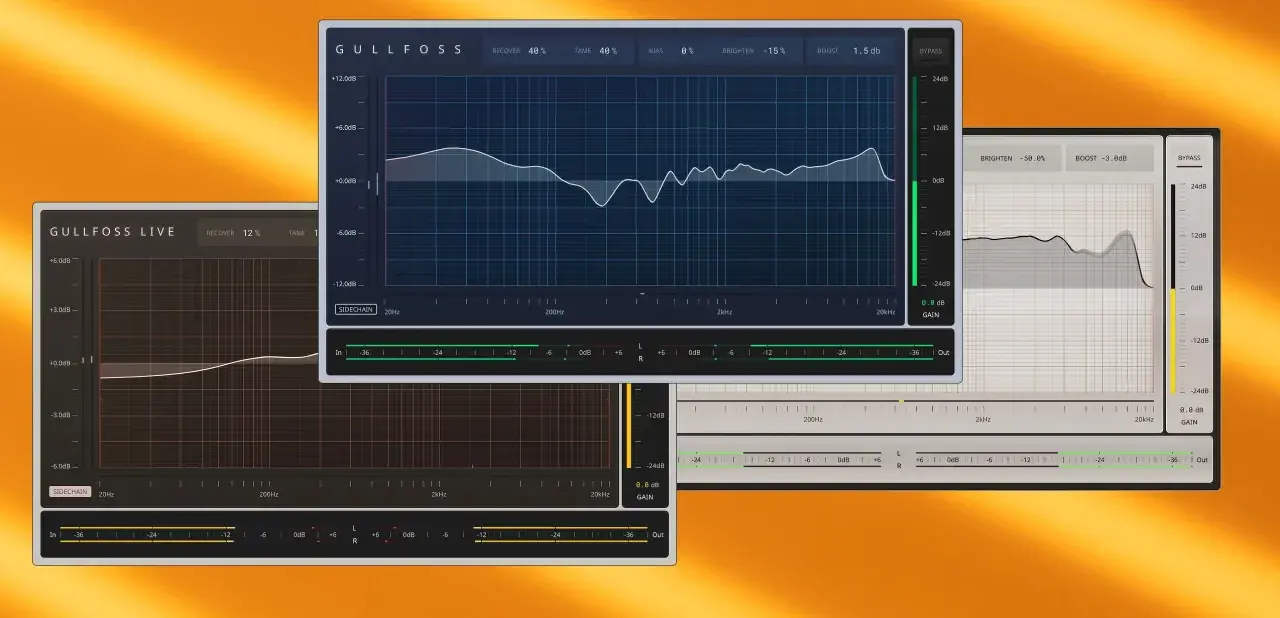Click the Boost -3.0dB control in light window
1280x618 pixels.
(1101, 158)
